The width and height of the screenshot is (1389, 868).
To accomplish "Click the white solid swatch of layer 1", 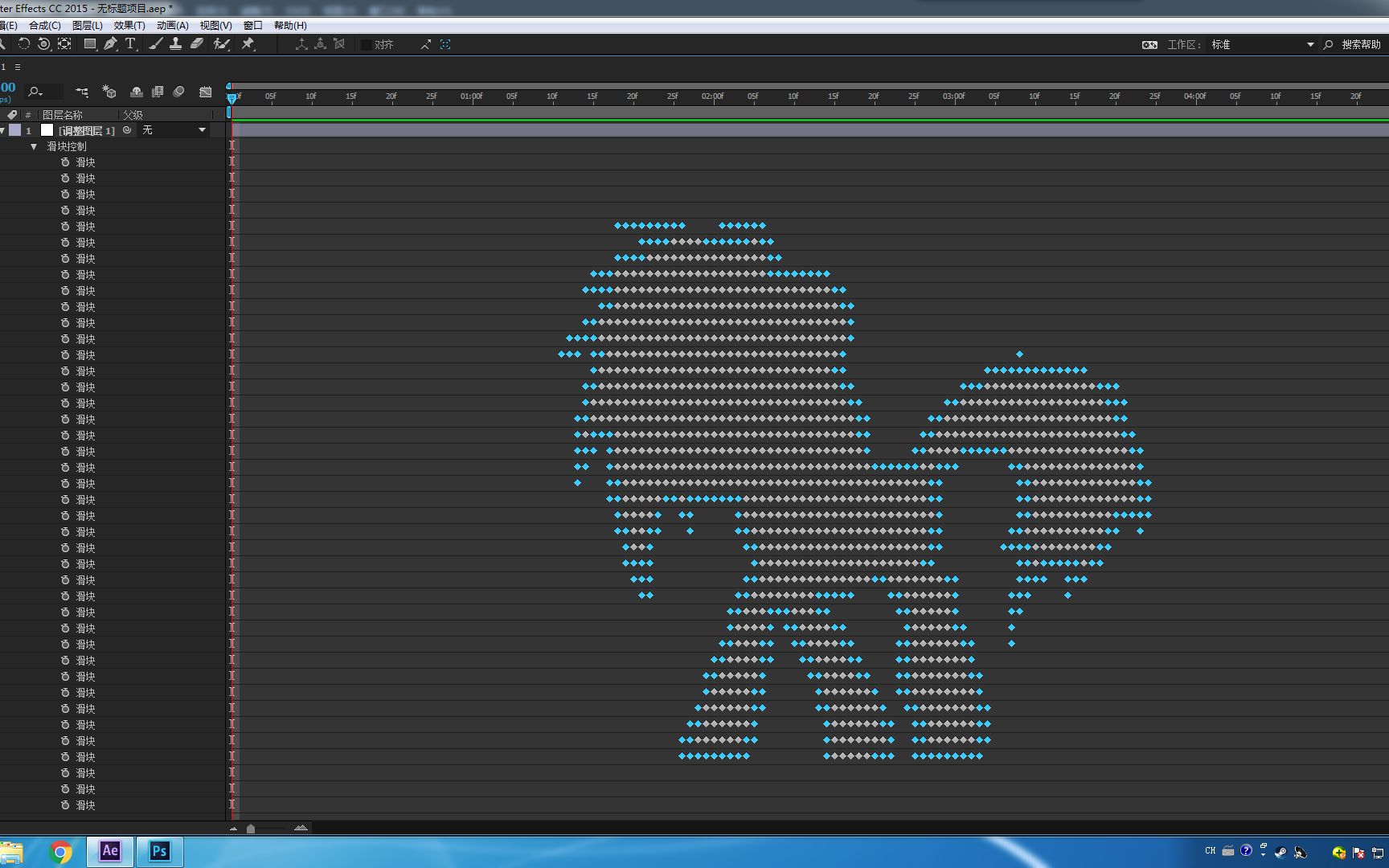I will click(47, 130).
